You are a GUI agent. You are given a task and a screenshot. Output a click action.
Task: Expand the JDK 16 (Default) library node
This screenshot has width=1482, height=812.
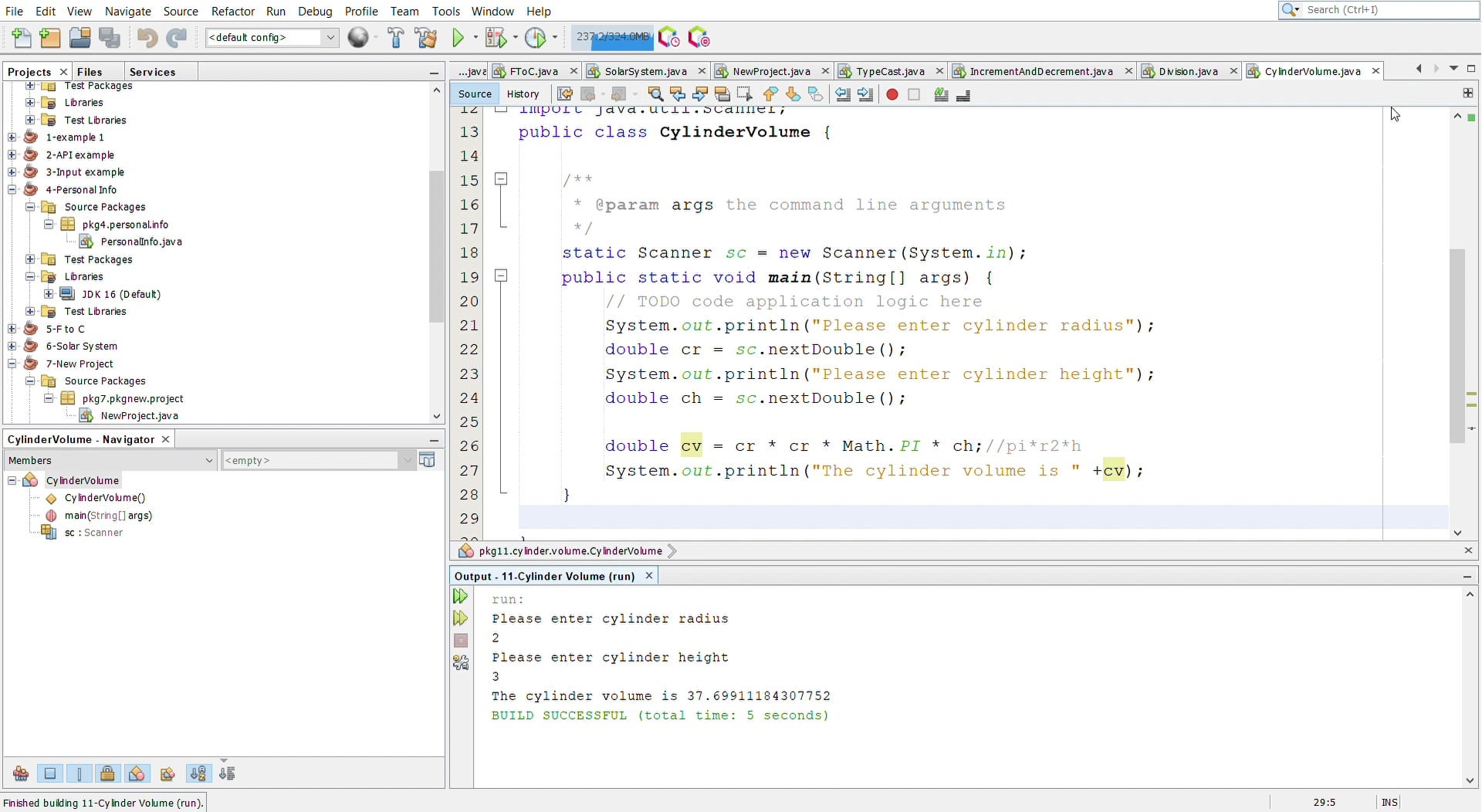click(x=49, y=294)
